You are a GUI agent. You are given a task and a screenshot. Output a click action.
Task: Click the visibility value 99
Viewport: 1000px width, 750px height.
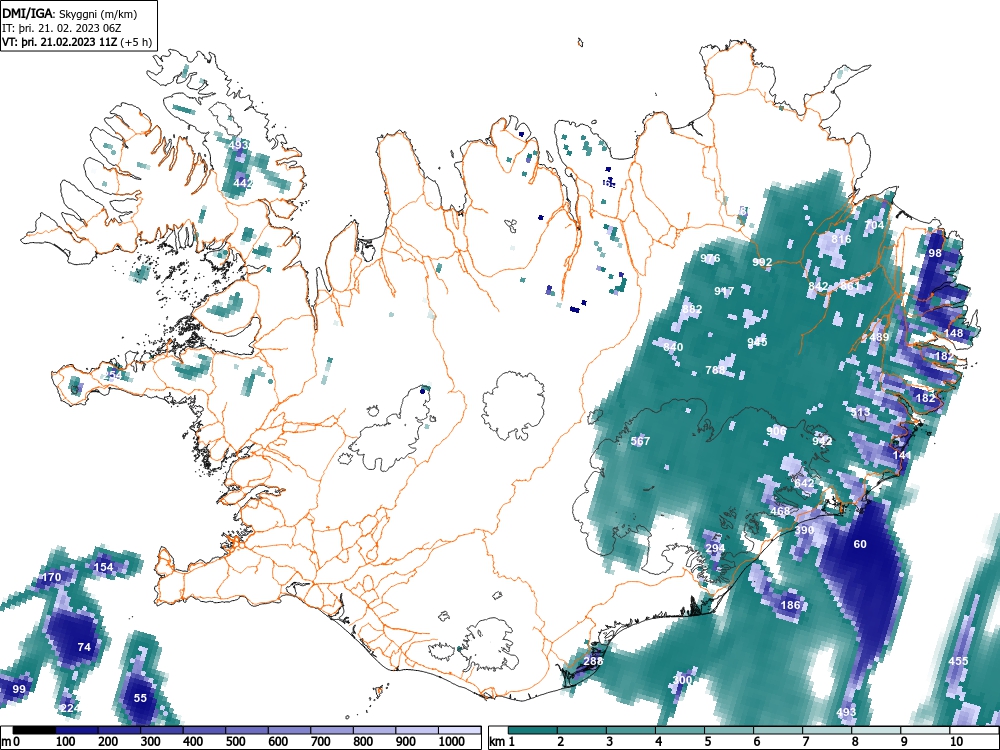(19, 689)
